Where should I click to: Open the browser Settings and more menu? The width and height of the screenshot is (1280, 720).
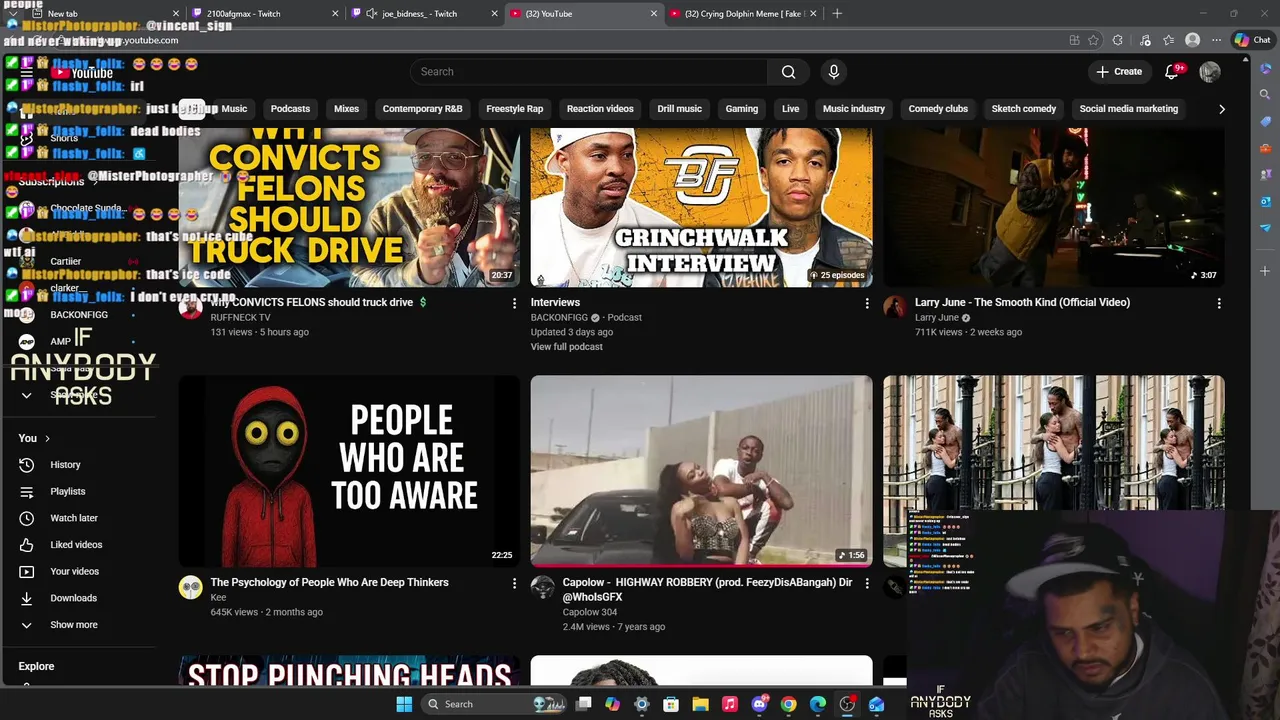point(1216,40)
